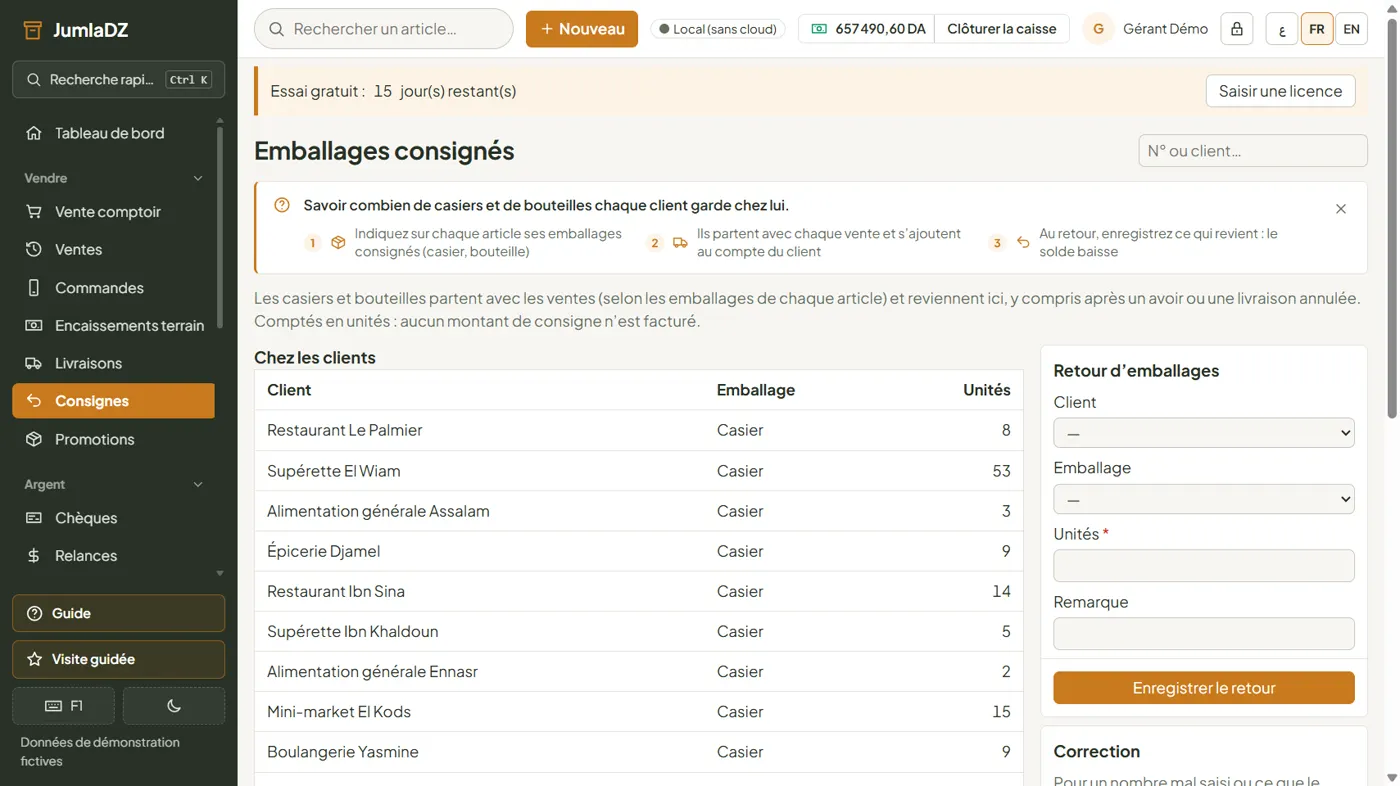The height and width of the screenshot is (786, 1400).
Task: Open the Promotions page
Action: (x=113, y=440)
